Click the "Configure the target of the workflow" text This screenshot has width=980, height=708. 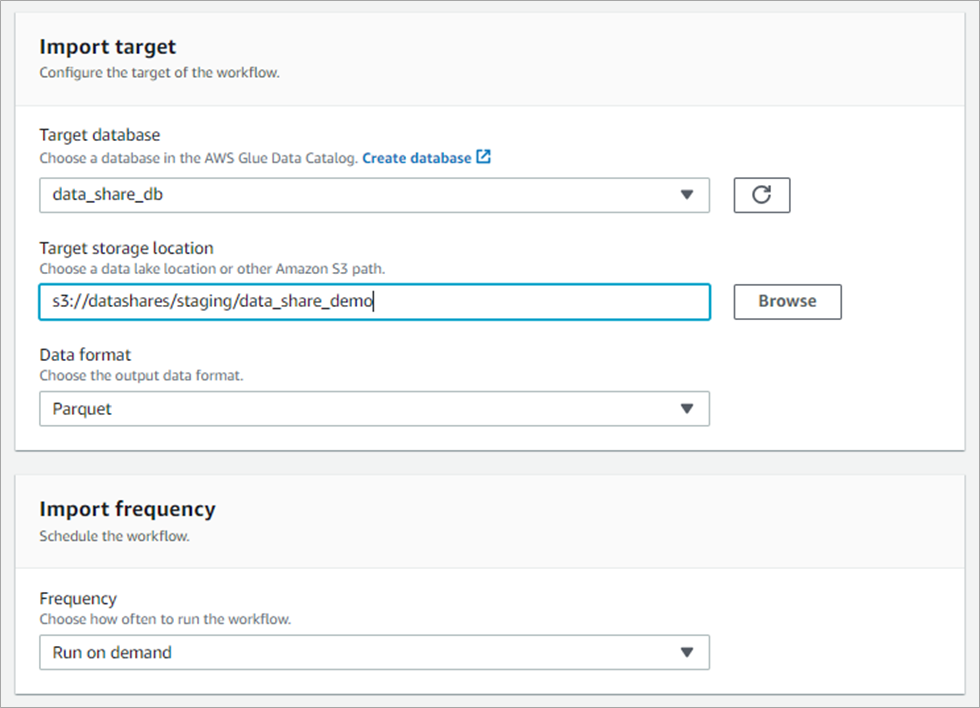159,73
